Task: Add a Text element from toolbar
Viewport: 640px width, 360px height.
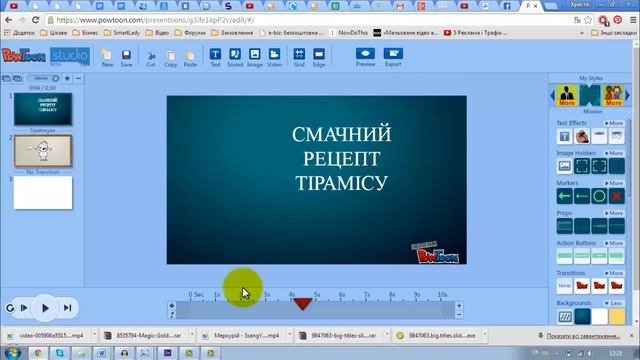Action: click(216, 58)
